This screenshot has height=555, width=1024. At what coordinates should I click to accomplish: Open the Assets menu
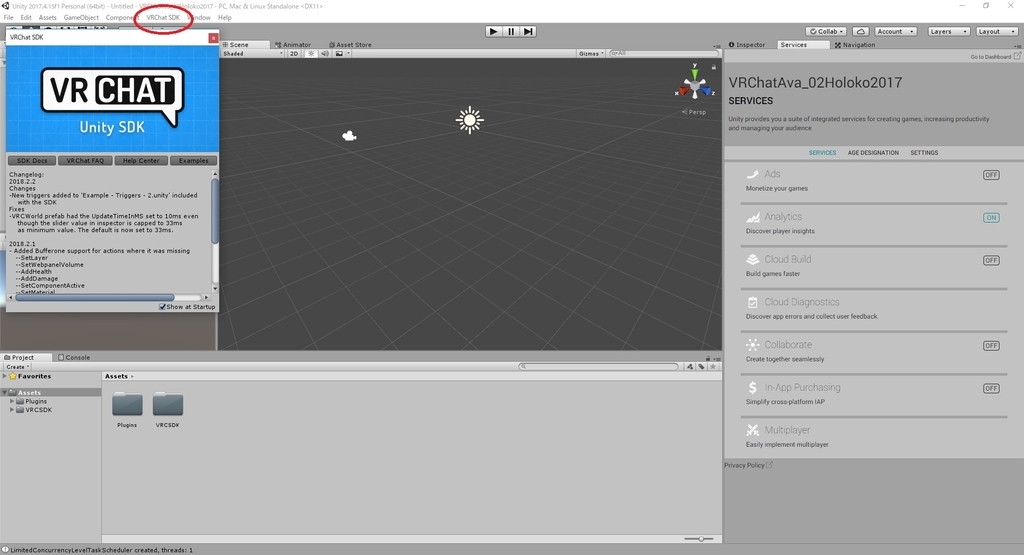pyautogui.click(x=48, y=18)
